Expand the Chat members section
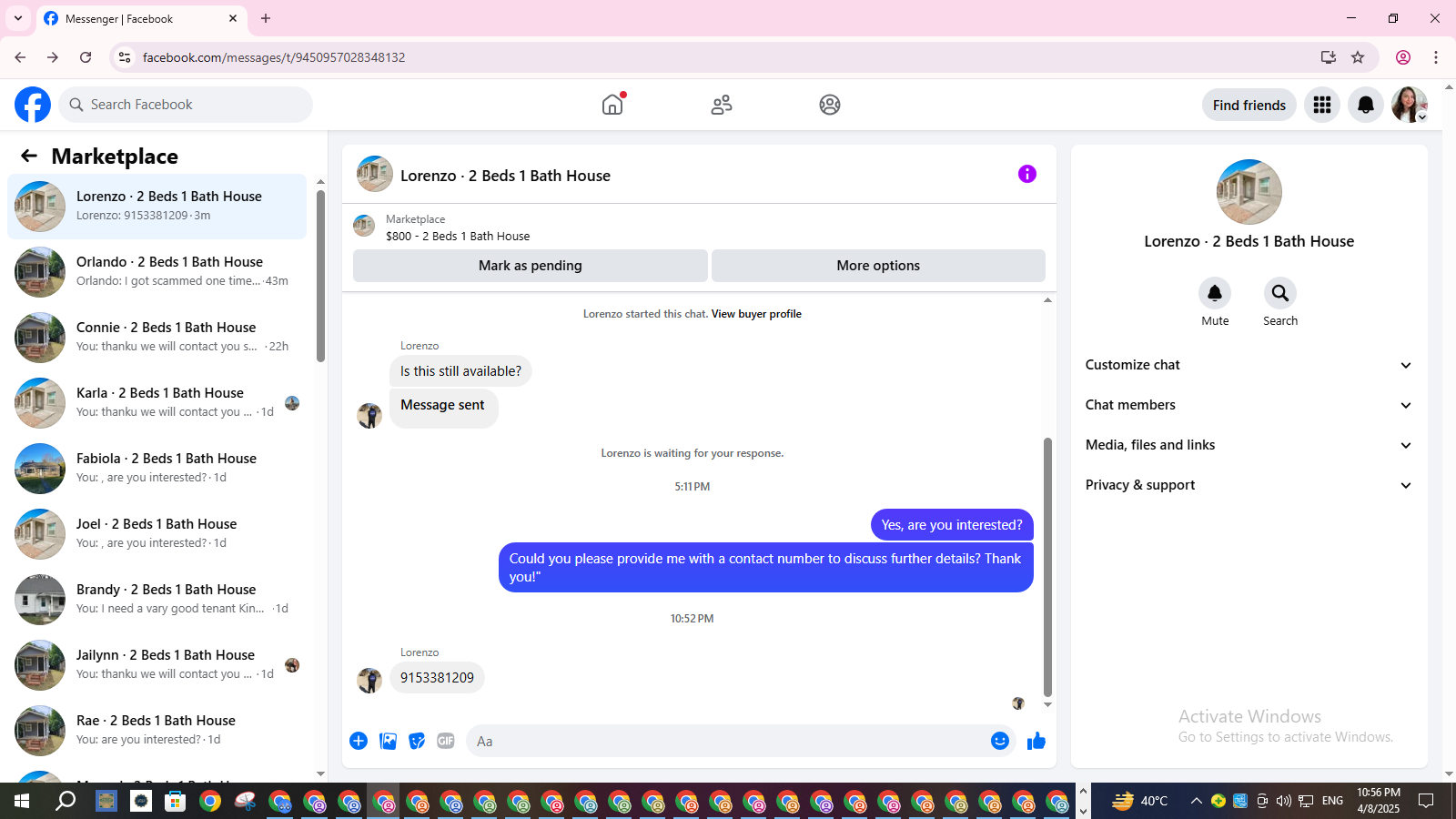 pyautogui.click(x=1249, y=405)
